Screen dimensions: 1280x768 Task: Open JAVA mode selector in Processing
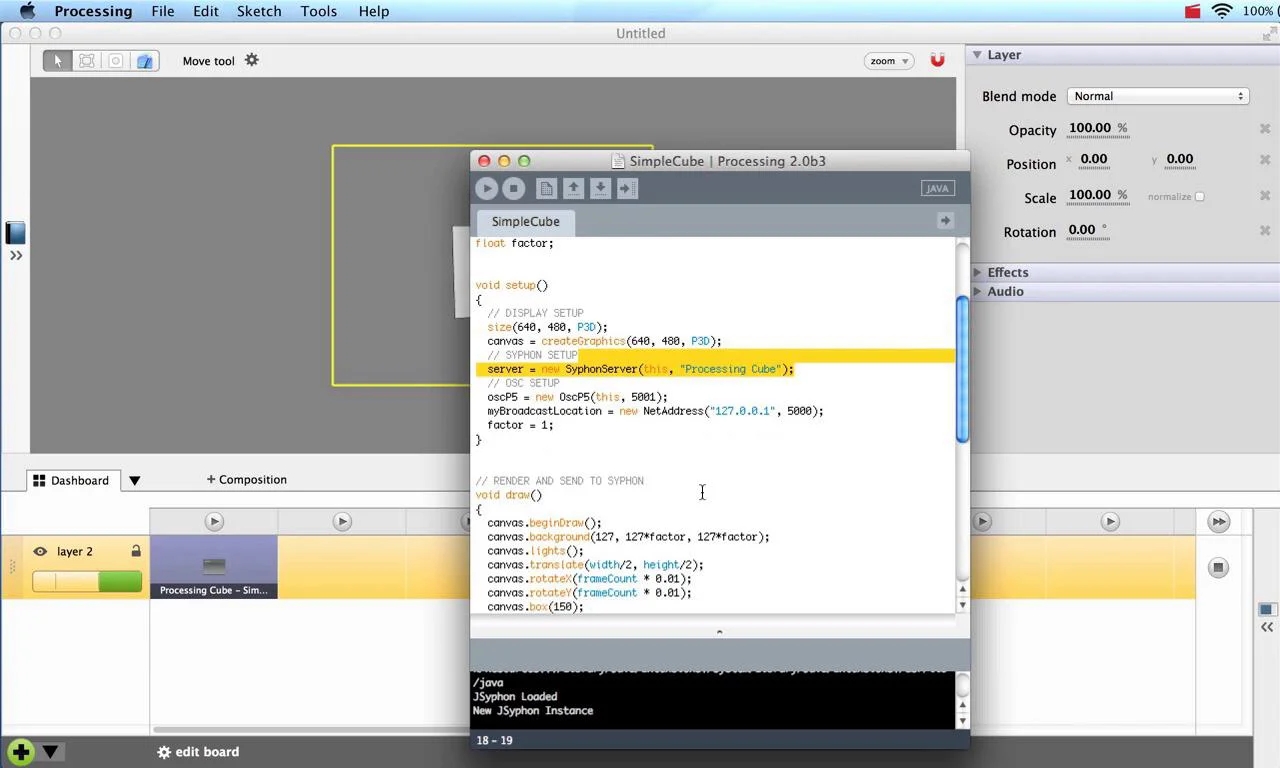coord(937,188)
